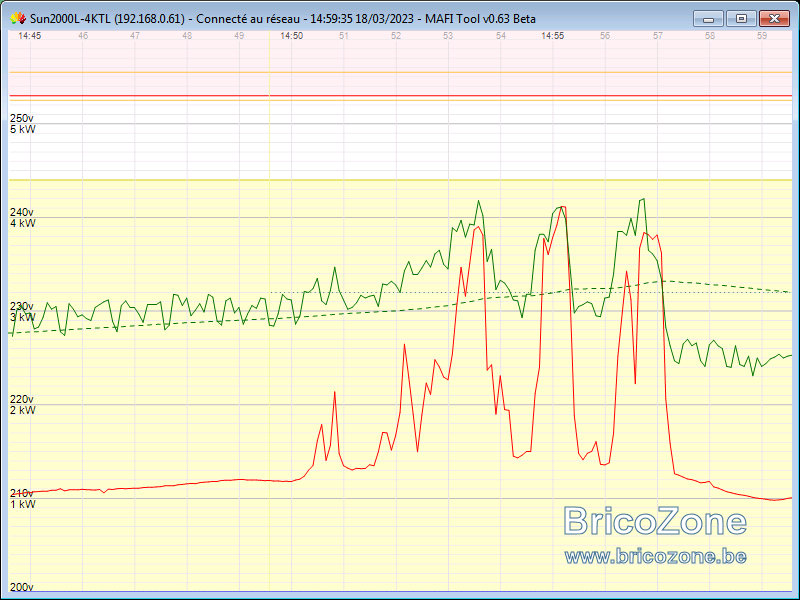Click the BricoZone logo text
This screenshot has height=600, width=800.
coord(656,520)
